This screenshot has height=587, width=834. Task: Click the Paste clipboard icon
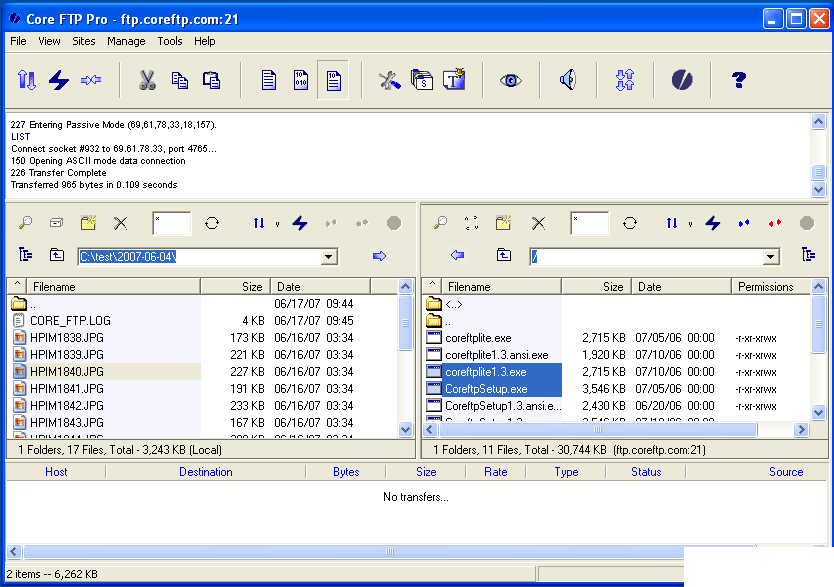[211, 80]
